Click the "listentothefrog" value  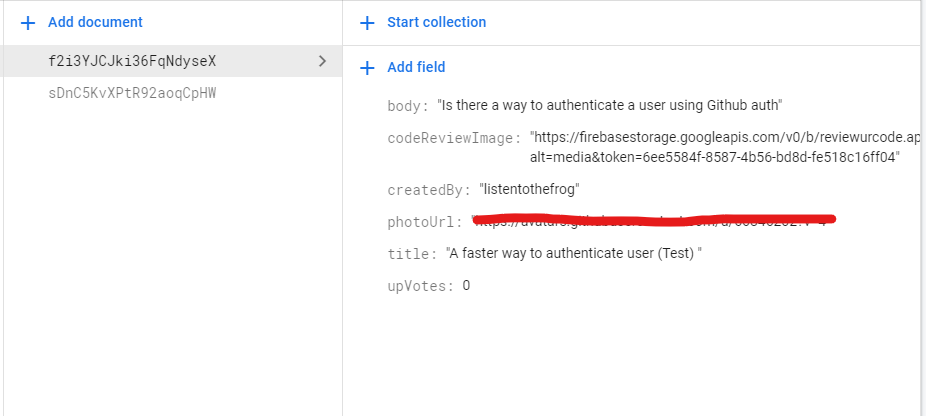pyautogui.click(x=529, y=189)
